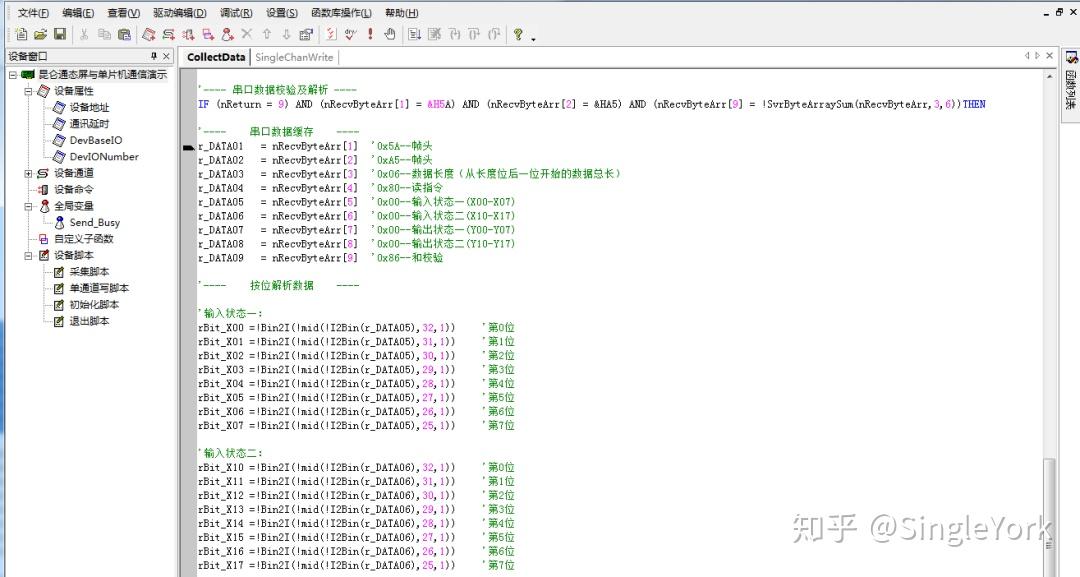
Task: Select 自定义子函数 in the device tree
Action: [84, 239]
